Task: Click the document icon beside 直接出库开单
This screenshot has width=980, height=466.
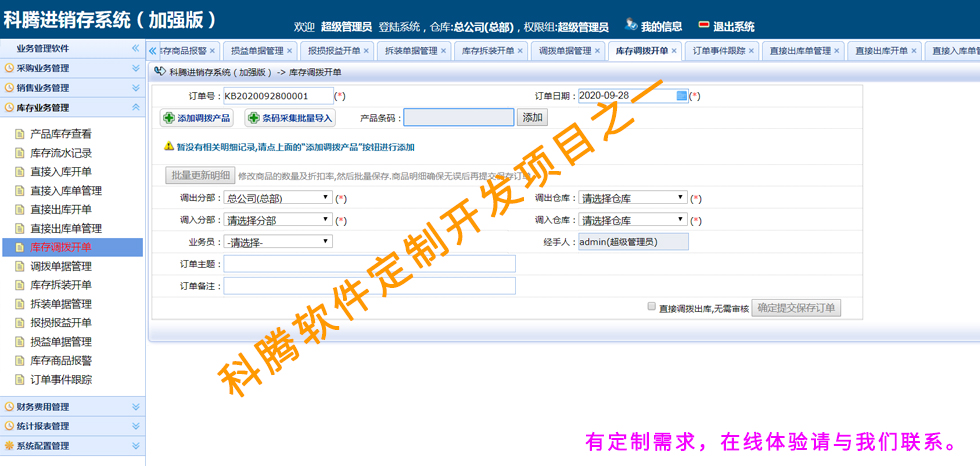Action: [x=19, y=209]
